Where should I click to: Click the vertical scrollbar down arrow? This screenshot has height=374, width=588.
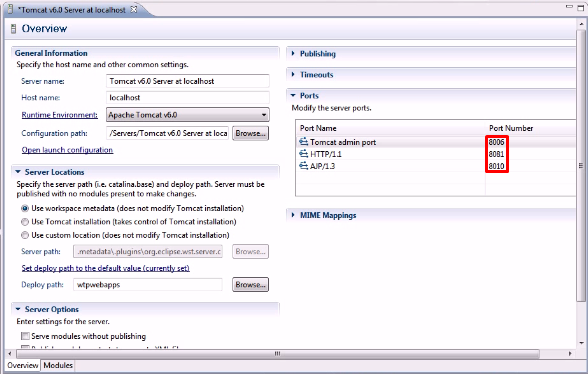click(x=581, y=342)
